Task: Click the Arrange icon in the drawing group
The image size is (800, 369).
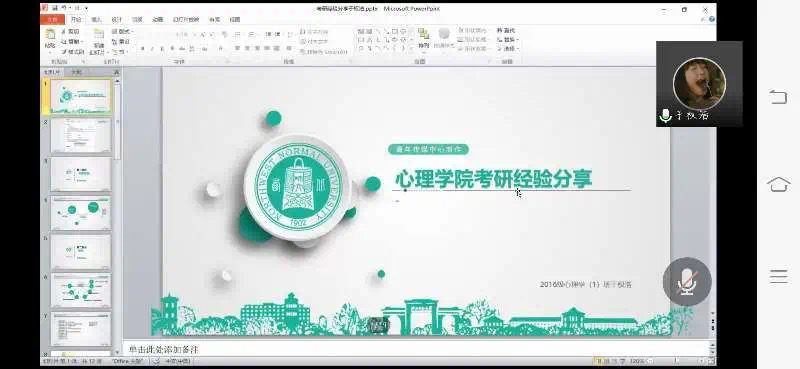Action: point(423,38)
